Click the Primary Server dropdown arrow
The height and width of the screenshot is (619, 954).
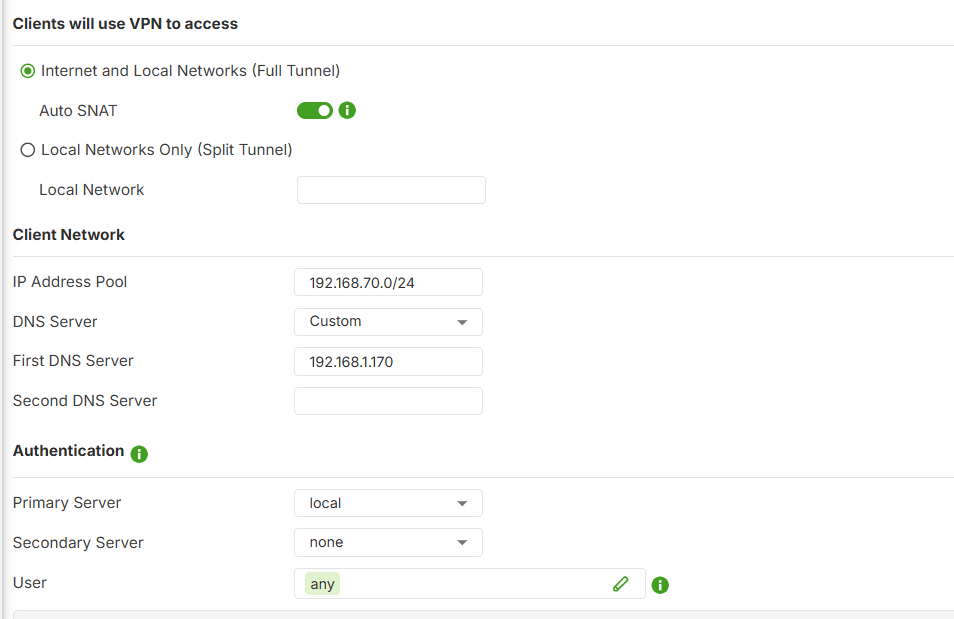tap(462, 504)
